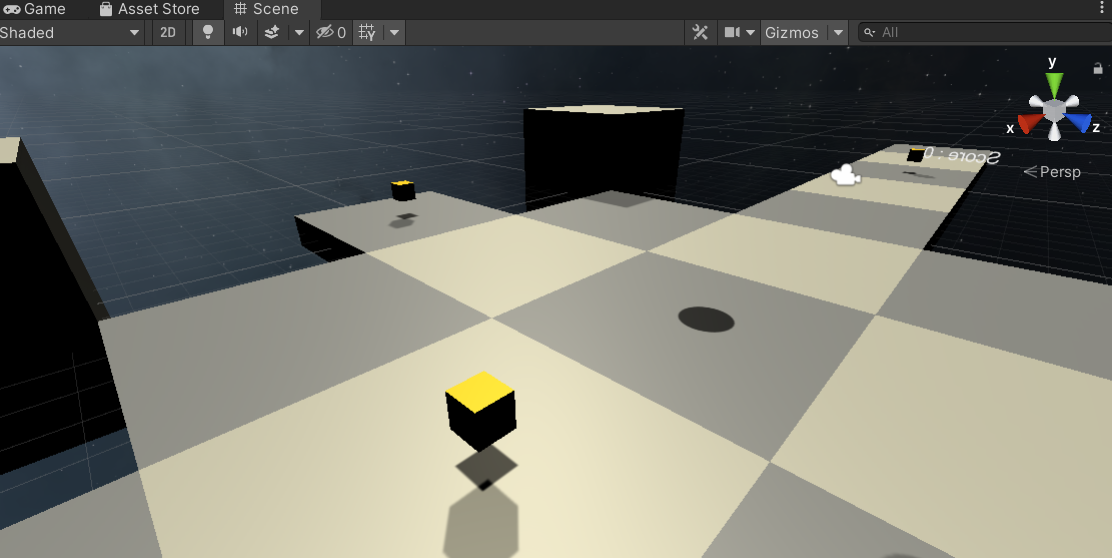This screenshot has height=558, width=1112.
Task: Switch to the Game tab
Action: (x=34, y=9)
